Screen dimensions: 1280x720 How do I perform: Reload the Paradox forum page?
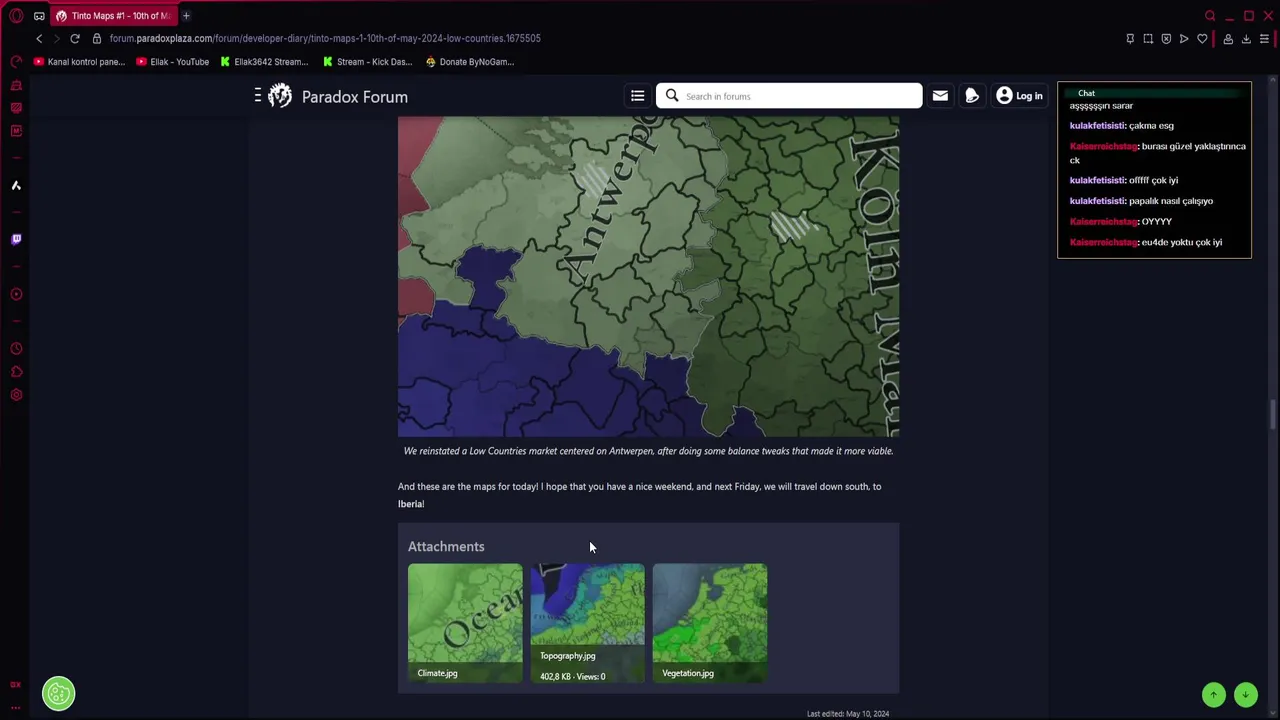(75, 38)
